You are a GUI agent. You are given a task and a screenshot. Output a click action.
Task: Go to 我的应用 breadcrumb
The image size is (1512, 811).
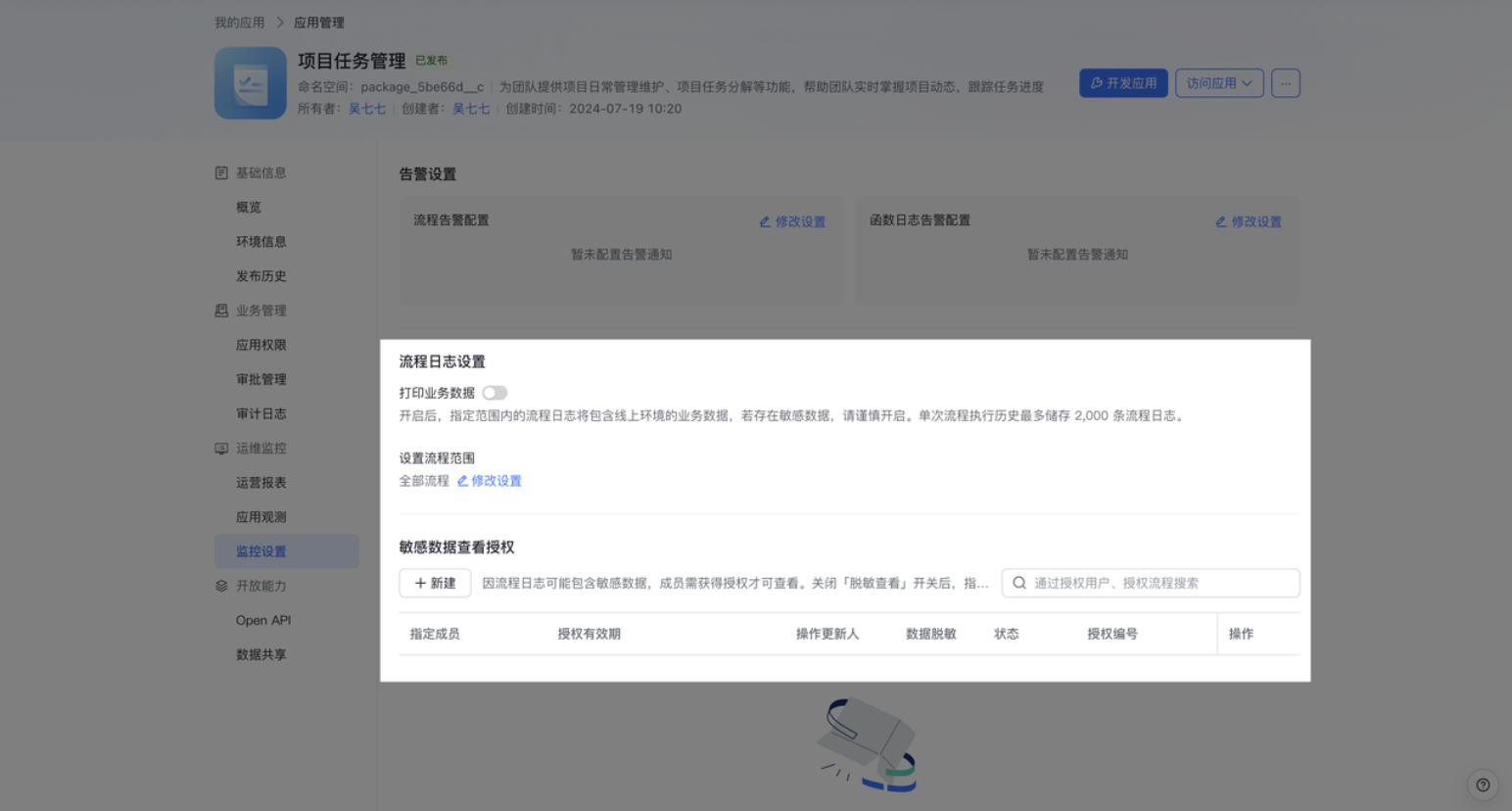click(x=240, y=23)
